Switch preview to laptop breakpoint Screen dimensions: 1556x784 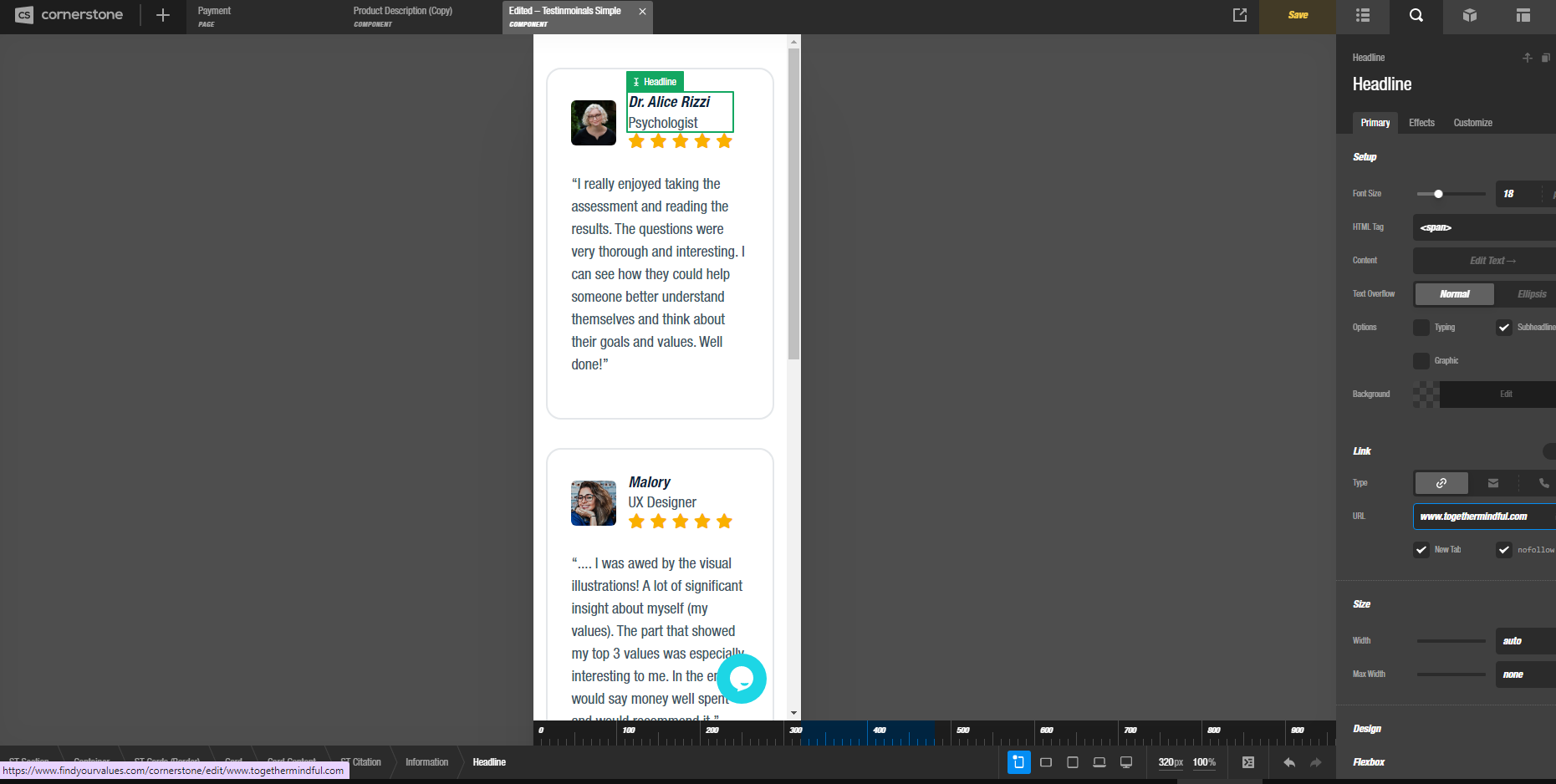[1099, 762]
